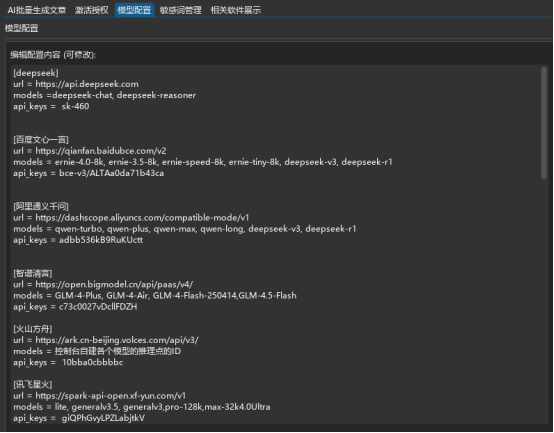554x433 pixels.
Task: Click the [阿里通义千问] section header
Action: tap(41, 207)
